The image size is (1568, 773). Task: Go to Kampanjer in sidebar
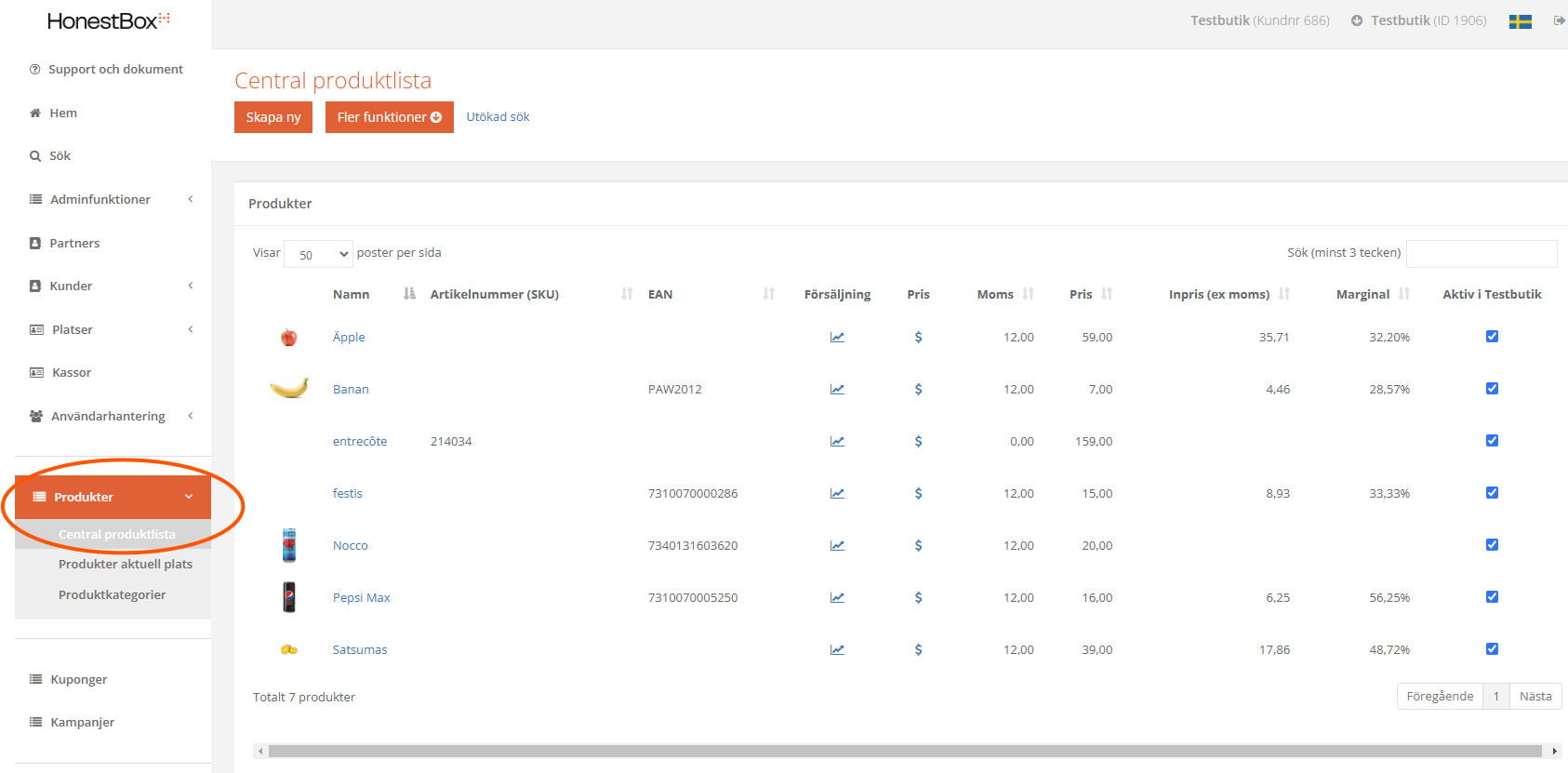(82, 722)
